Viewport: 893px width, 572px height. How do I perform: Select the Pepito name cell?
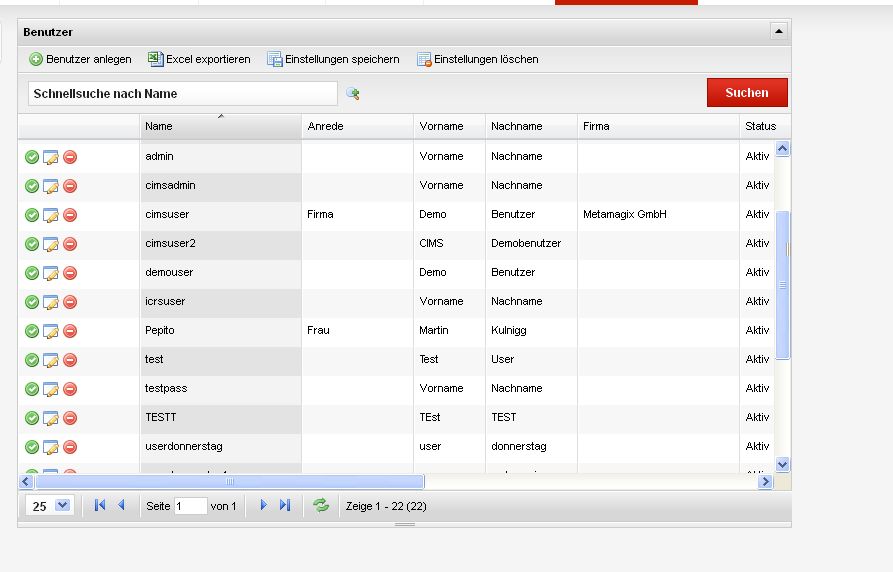(x=220, y=331)
